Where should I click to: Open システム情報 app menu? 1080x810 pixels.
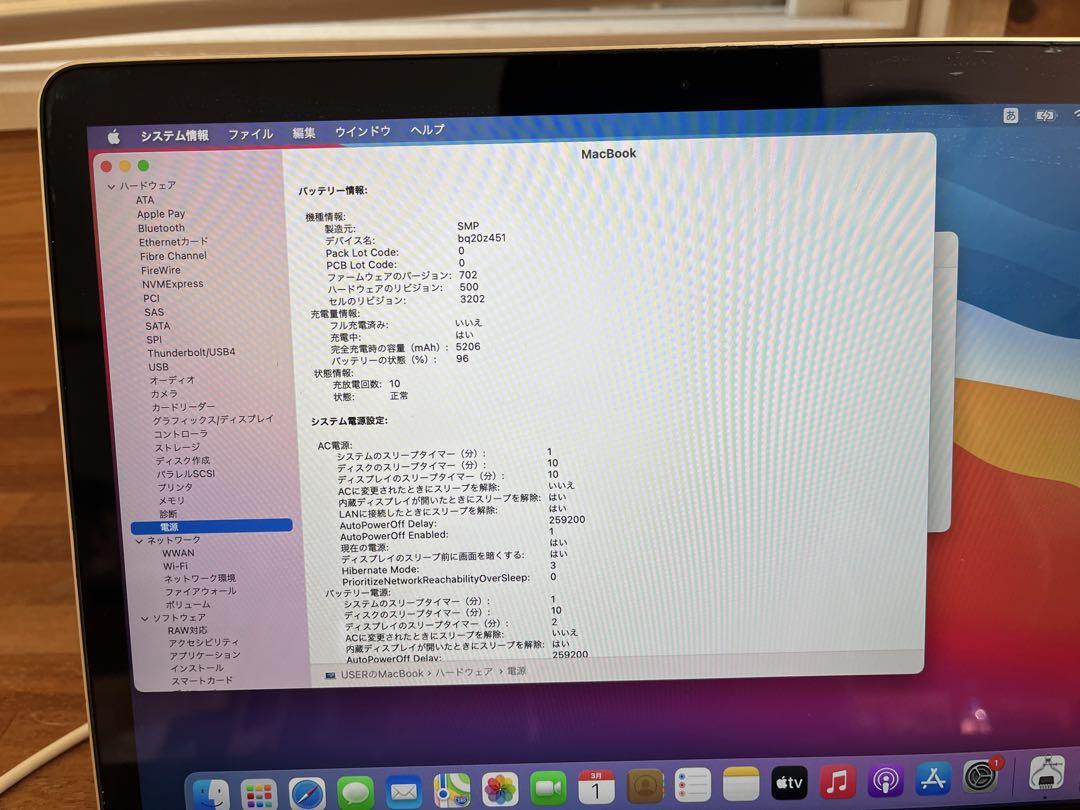click(174, 135)
